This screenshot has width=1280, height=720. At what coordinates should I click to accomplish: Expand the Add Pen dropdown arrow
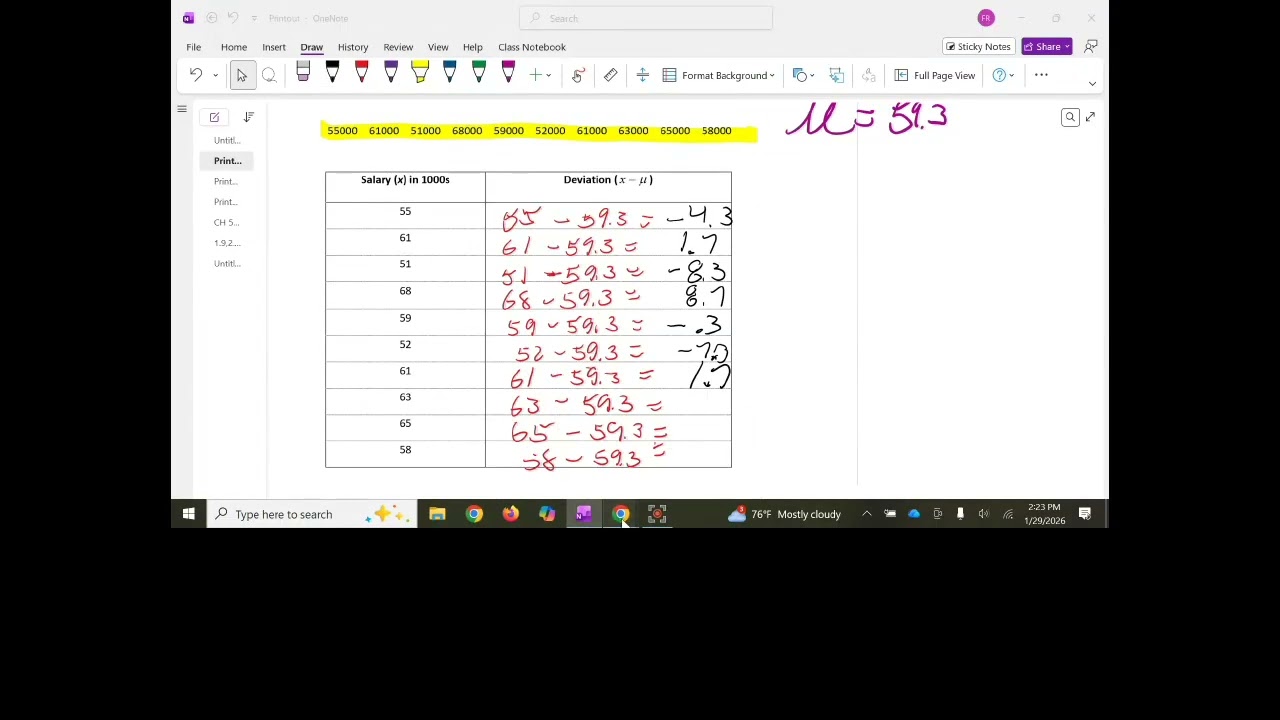point(548,75)
